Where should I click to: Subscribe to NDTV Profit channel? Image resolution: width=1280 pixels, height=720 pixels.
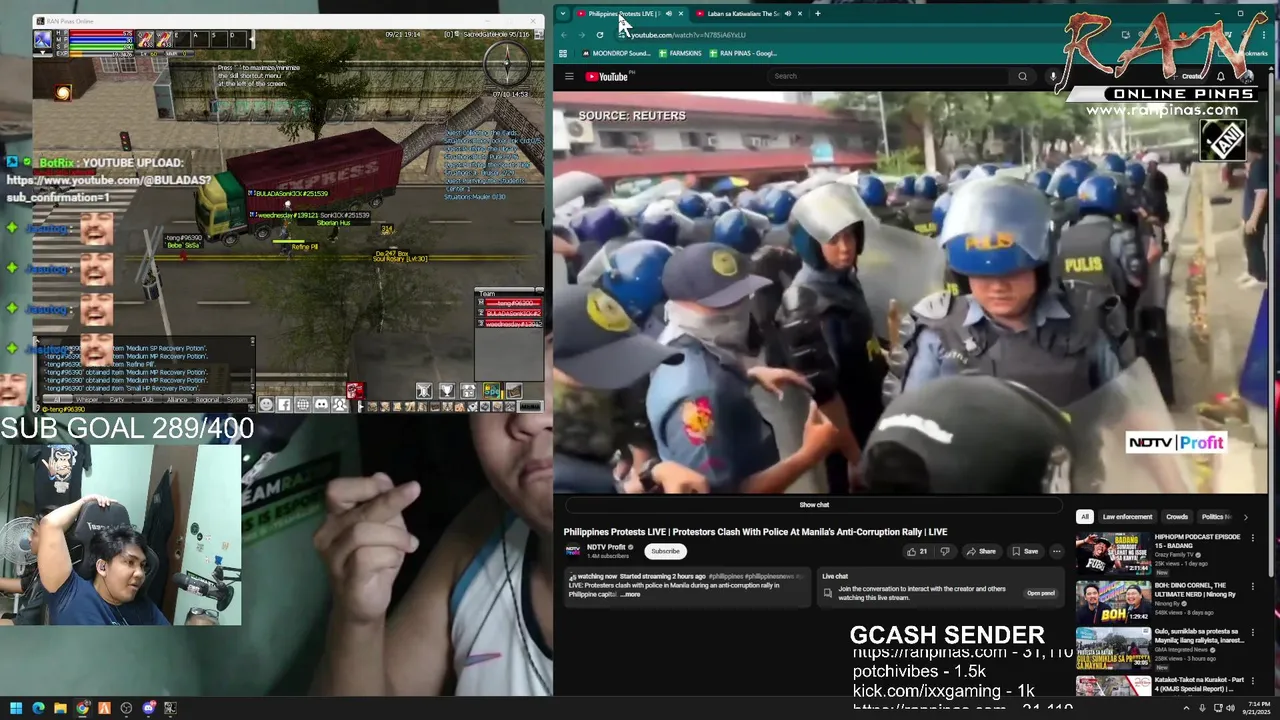[665, 551]
